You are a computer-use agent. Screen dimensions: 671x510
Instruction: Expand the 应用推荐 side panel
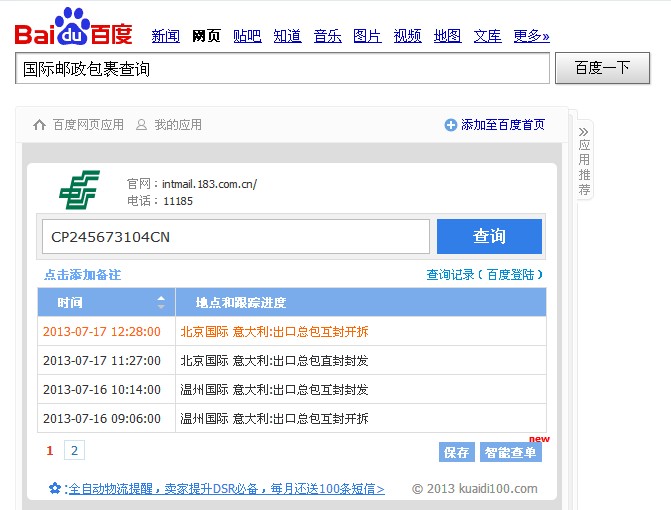tap(584, 160)
